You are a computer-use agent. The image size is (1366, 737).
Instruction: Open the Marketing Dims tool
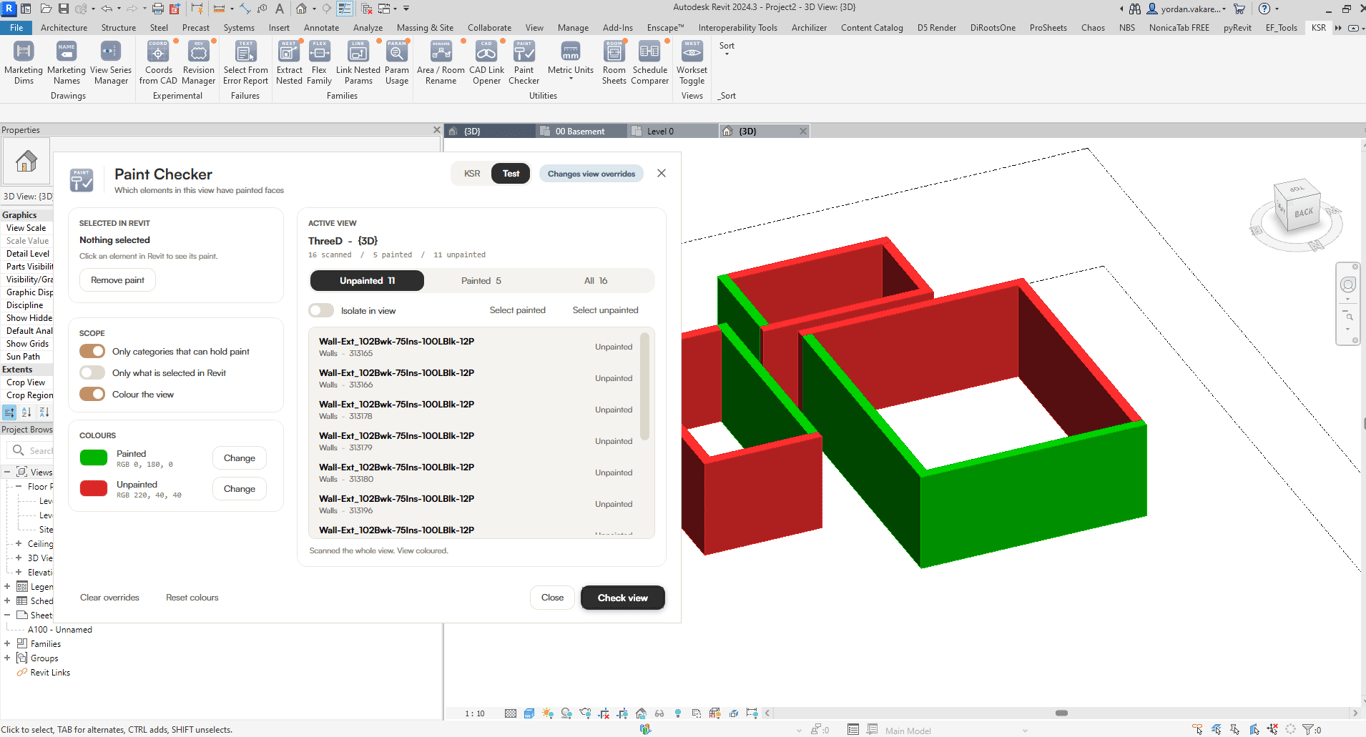tap(23, 63)
